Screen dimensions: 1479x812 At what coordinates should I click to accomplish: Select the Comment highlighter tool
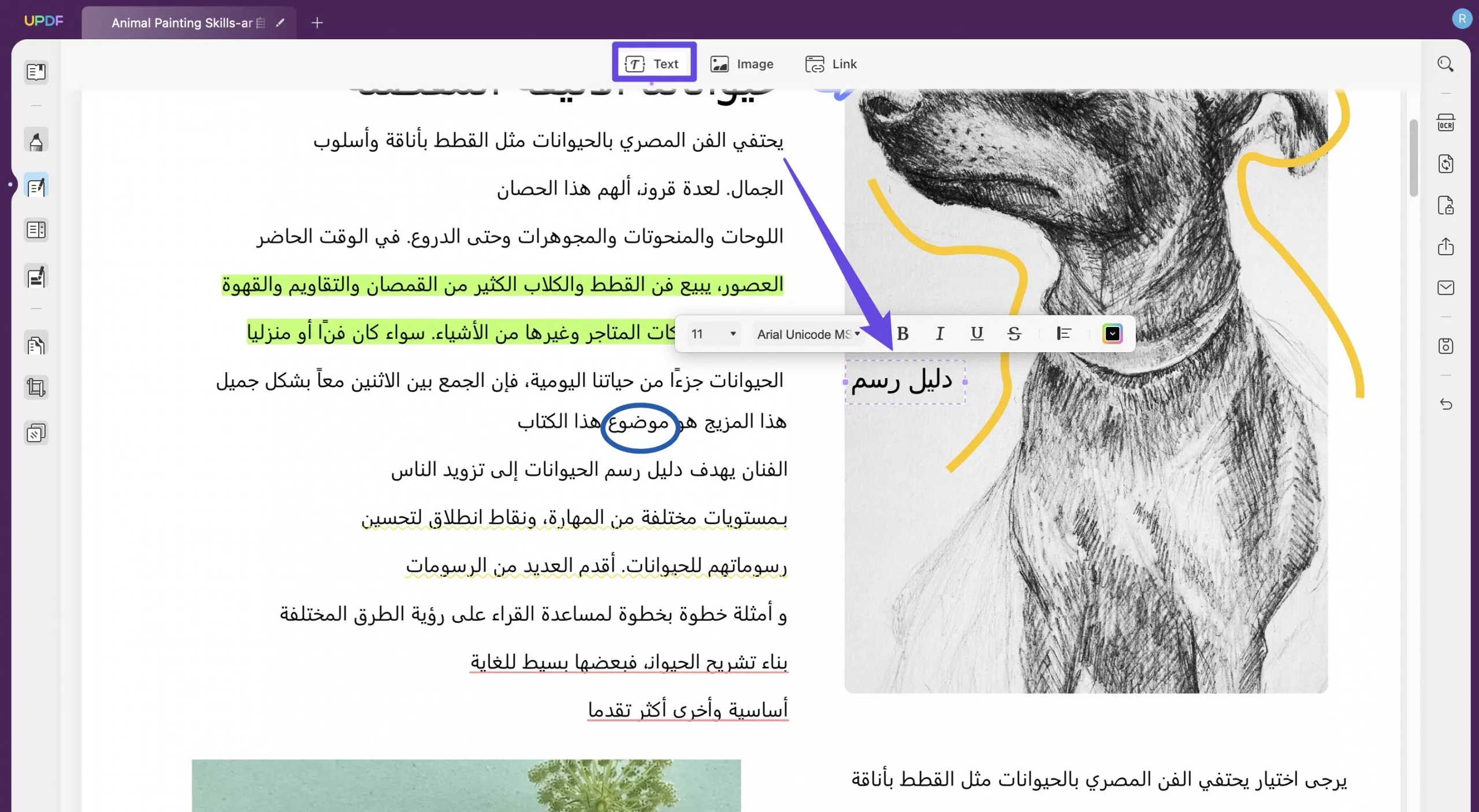point(36,140)
